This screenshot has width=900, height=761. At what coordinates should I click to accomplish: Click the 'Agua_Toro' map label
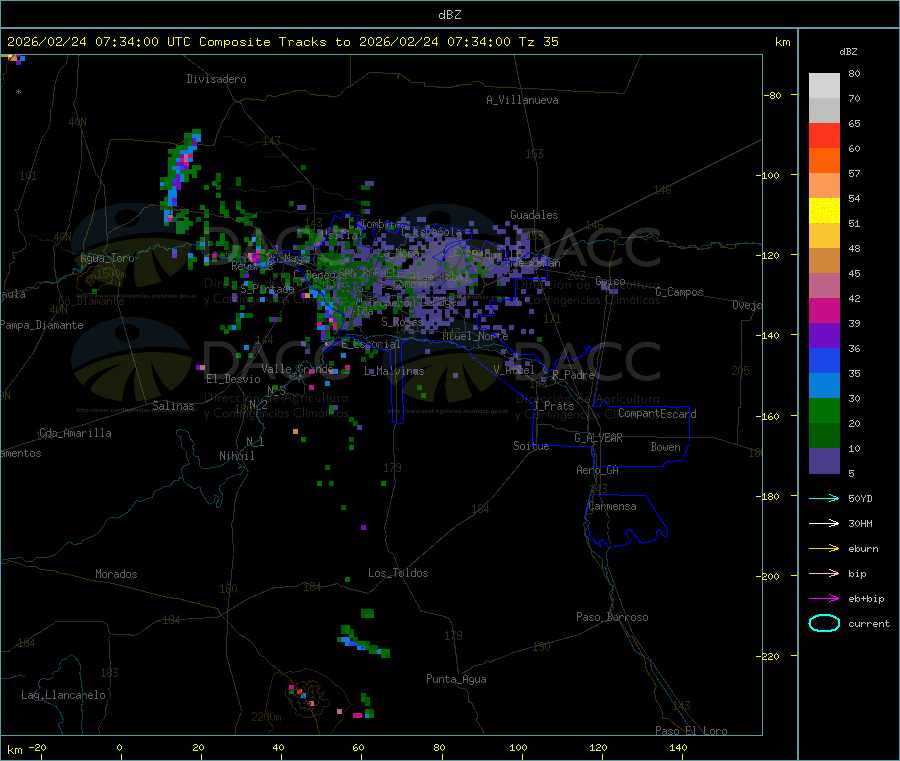coord(107,258)
